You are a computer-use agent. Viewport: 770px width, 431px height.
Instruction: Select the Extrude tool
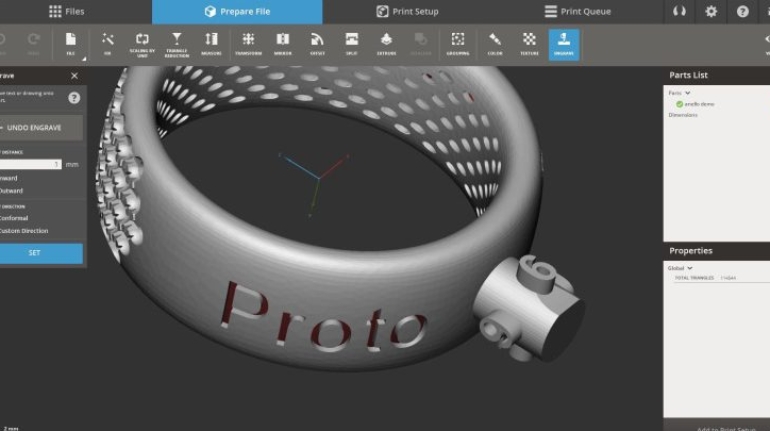pos(386,44)
